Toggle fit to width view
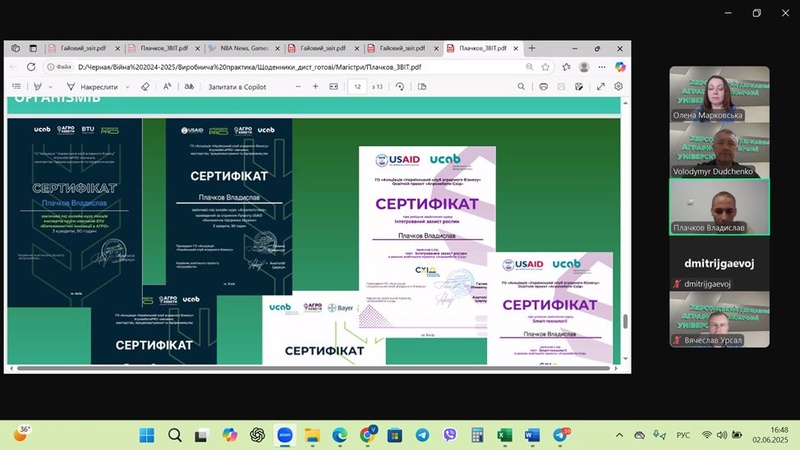 pyautogui.click(x=334, y=87)
